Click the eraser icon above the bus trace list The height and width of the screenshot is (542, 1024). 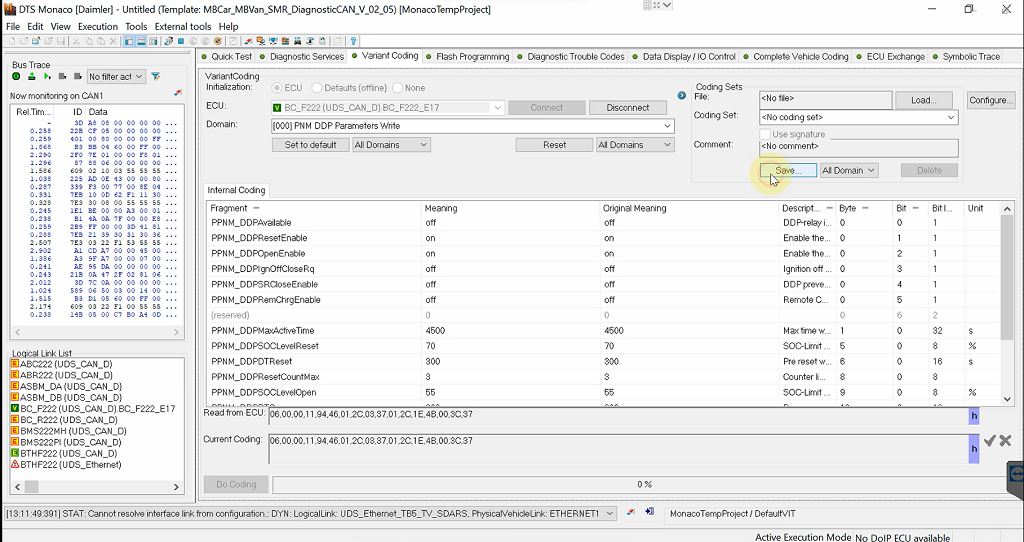point(178,93)
